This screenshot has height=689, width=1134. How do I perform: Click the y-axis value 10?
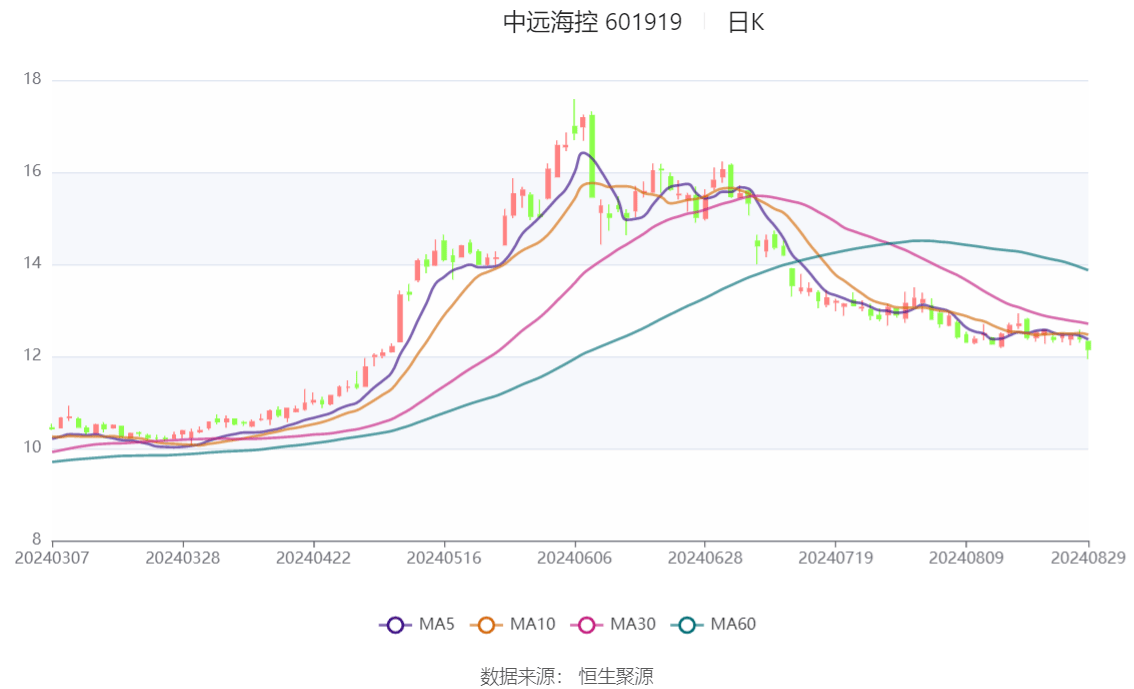click(x=33, y=447)
